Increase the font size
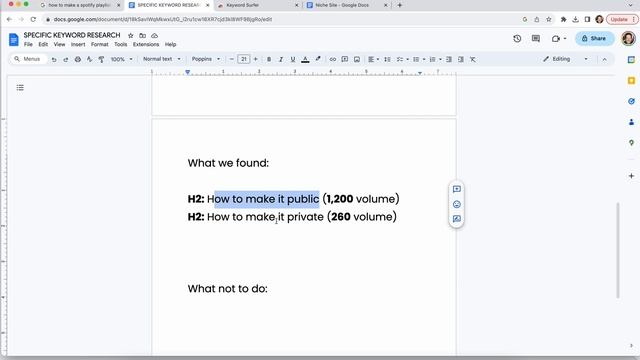This screenshot has height=360, width=640. (256, 59)
